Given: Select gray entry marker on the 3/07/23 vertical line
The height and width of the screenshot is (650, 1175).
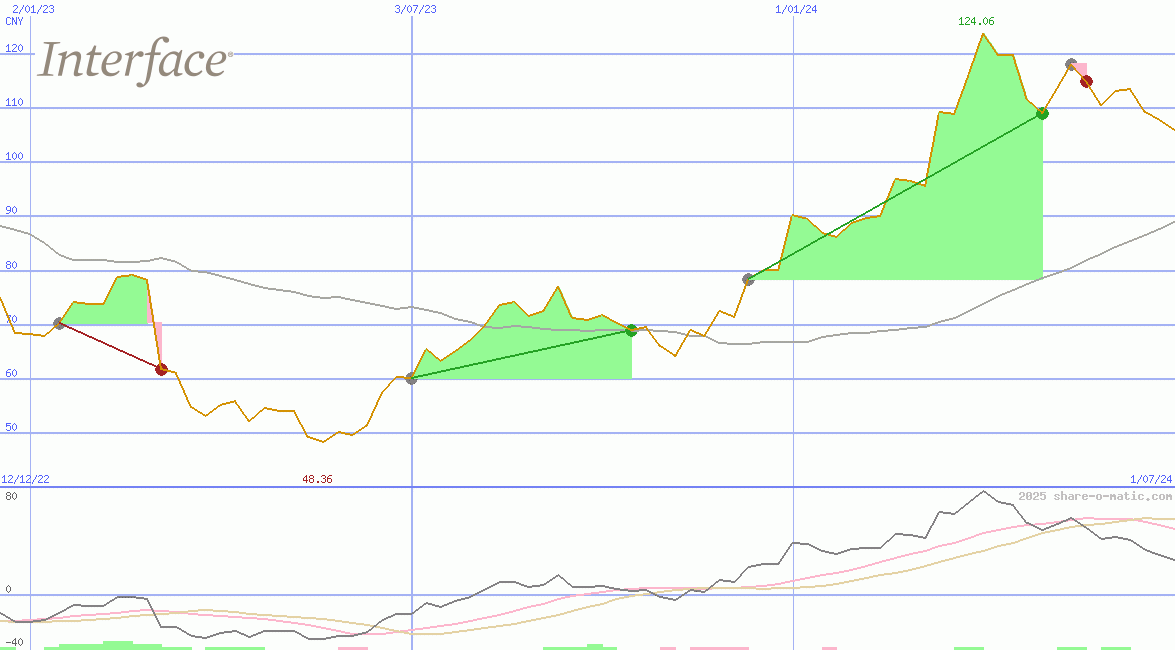Looking at the screenshot, I should coord(411,378).
